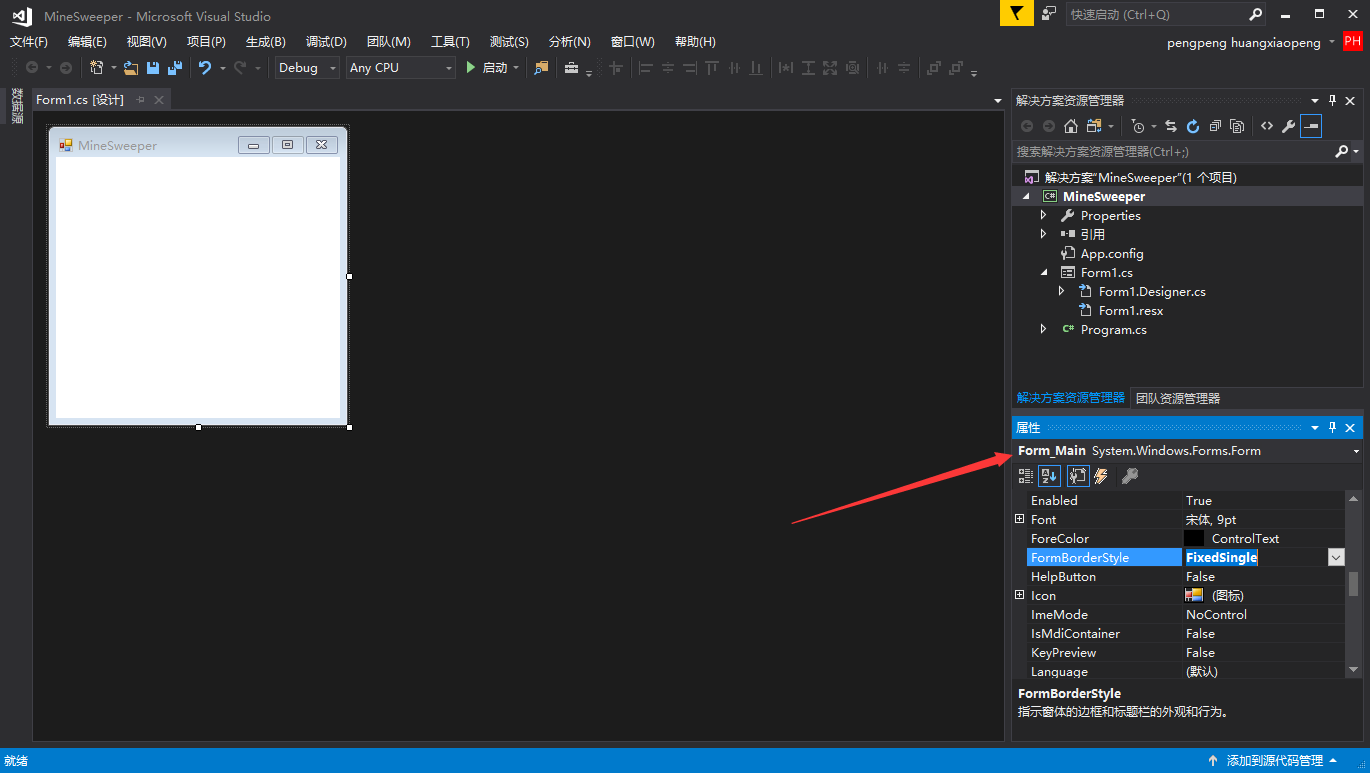Close the Form1.cs design tab
Viewport: 1370px width, 773px height.
pyautogui.click(x=158, y=100)
